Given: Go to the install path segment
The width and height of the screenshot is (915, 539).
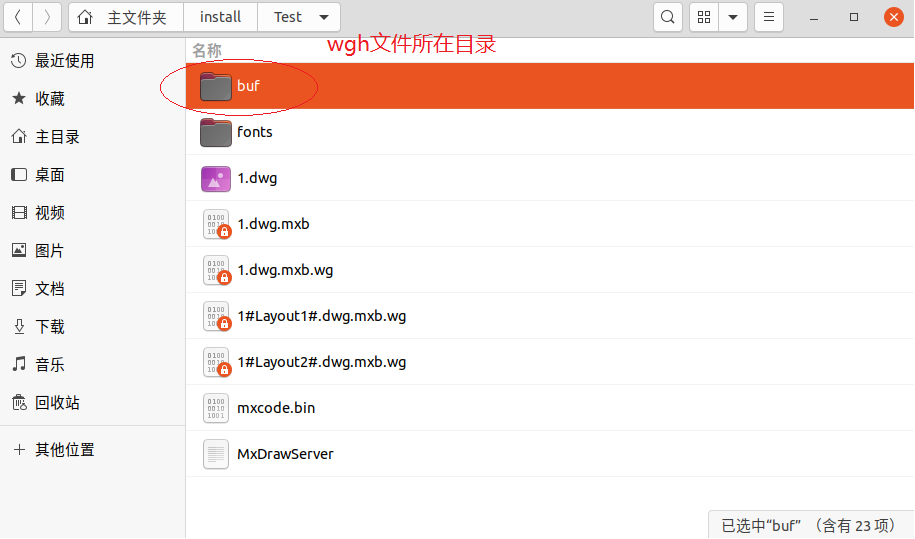Looking at the screenshot, I should tap(220, 18).
